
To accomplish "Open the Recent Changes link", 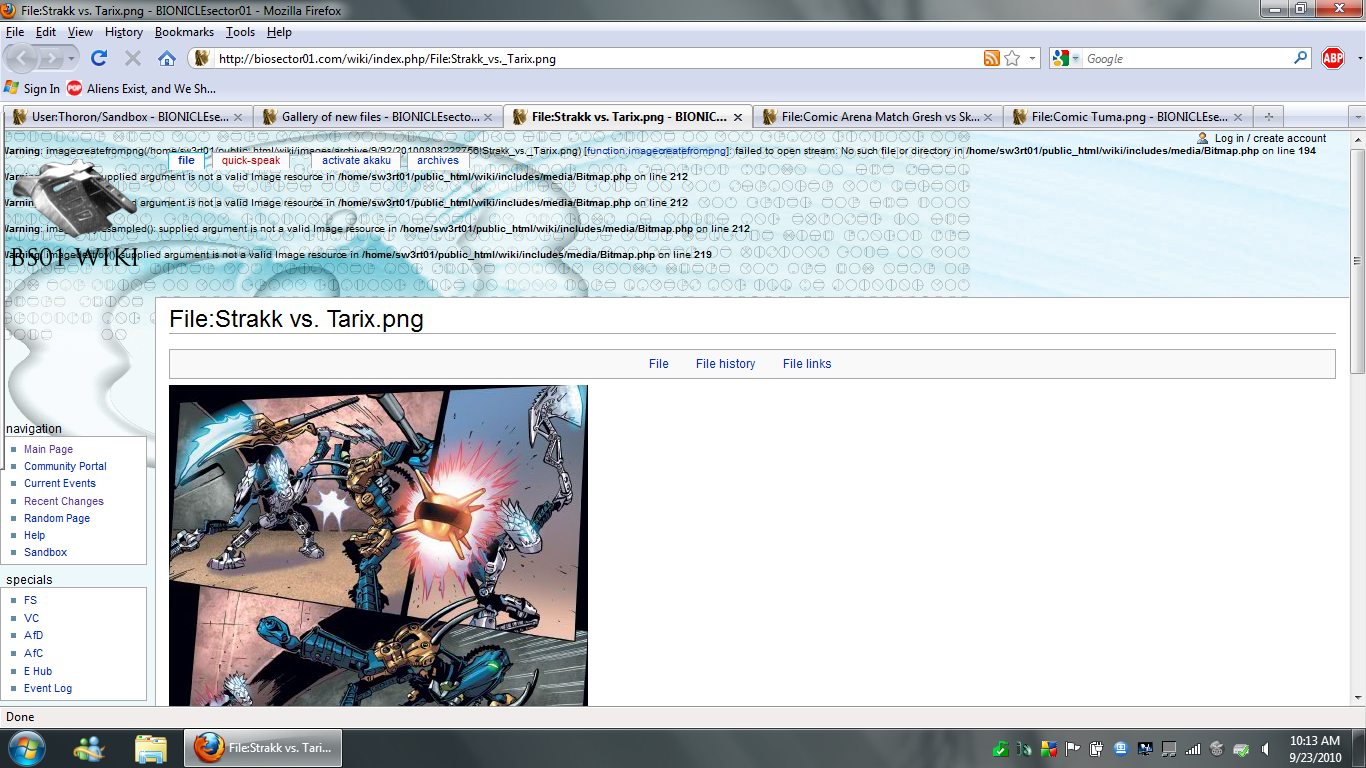I will tap(64, 501).
